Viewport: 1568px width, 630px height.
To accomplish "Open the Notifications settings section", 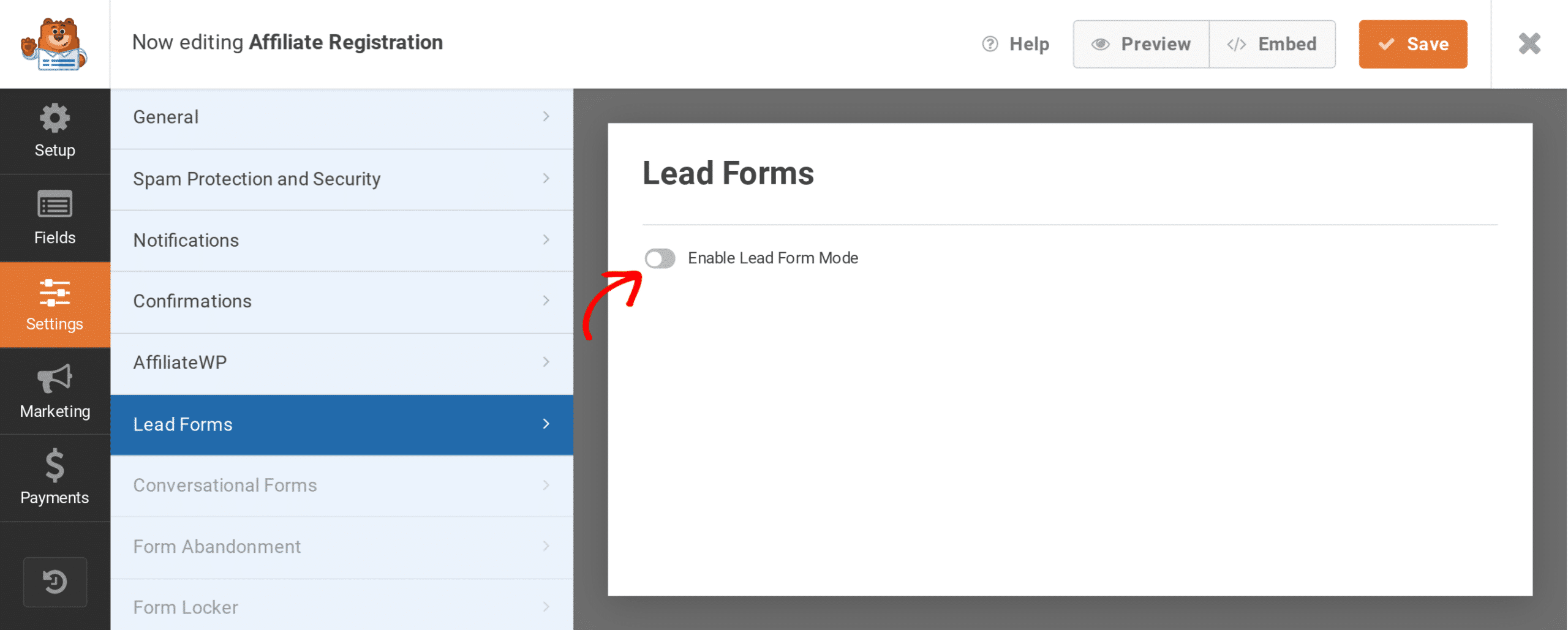I will coord(342,241).
